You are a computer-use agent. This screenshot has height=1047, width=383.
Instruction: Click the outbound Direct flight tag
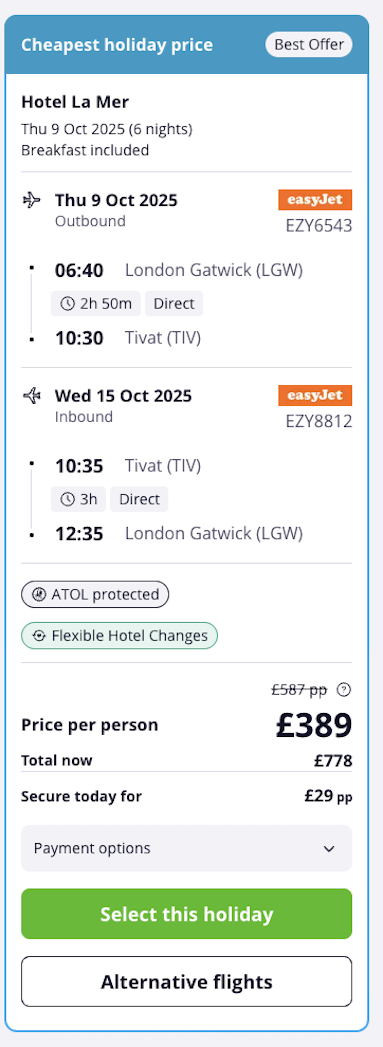pos(174,304)
